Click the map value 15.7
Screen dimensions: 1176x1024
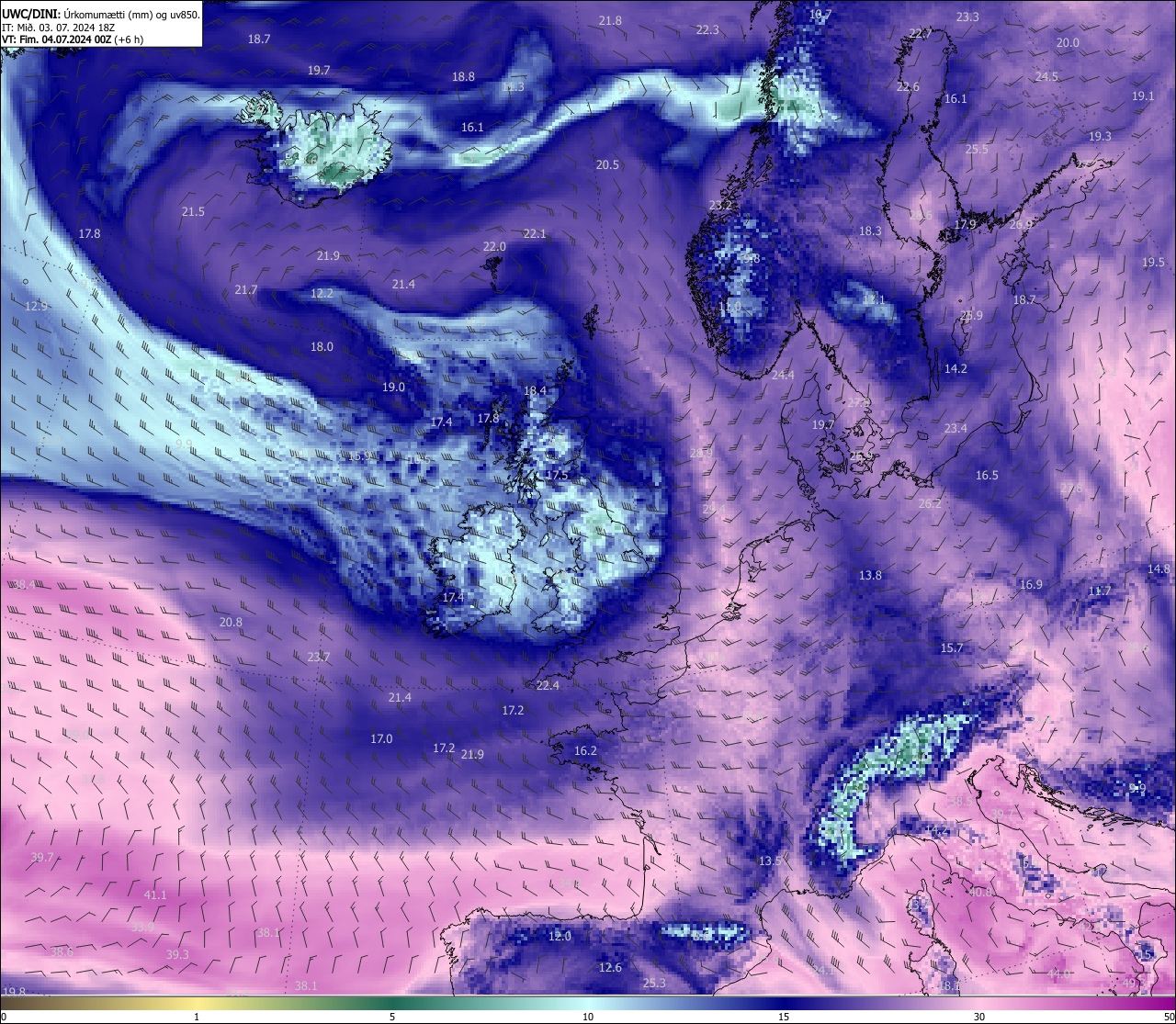point(952,647)
